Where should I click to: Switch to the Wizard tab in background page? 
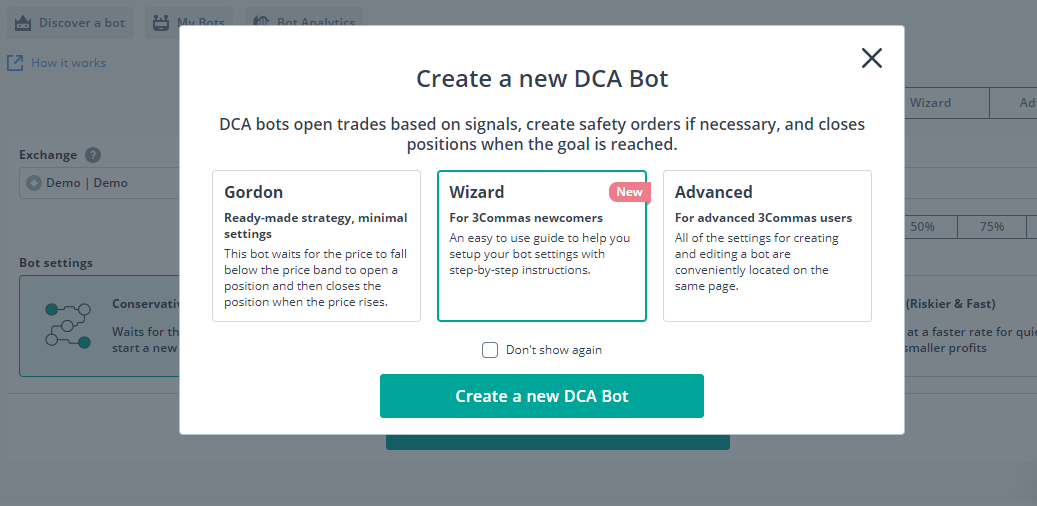(930, 103)
